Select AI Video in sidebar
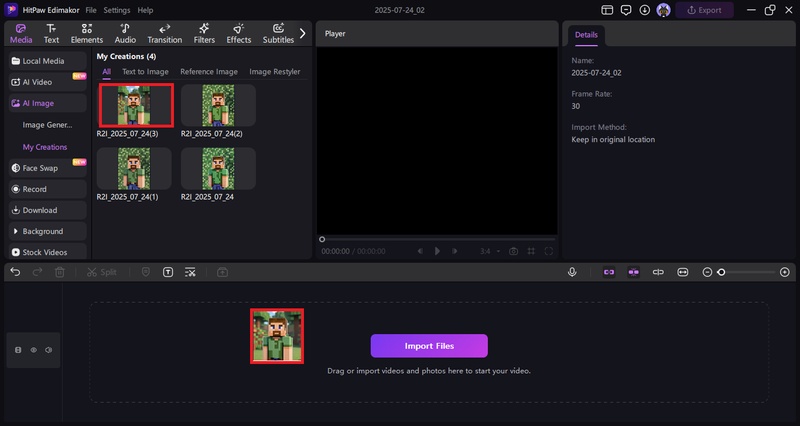Viewport: 800px width, 426px height. tap(47, 82)
